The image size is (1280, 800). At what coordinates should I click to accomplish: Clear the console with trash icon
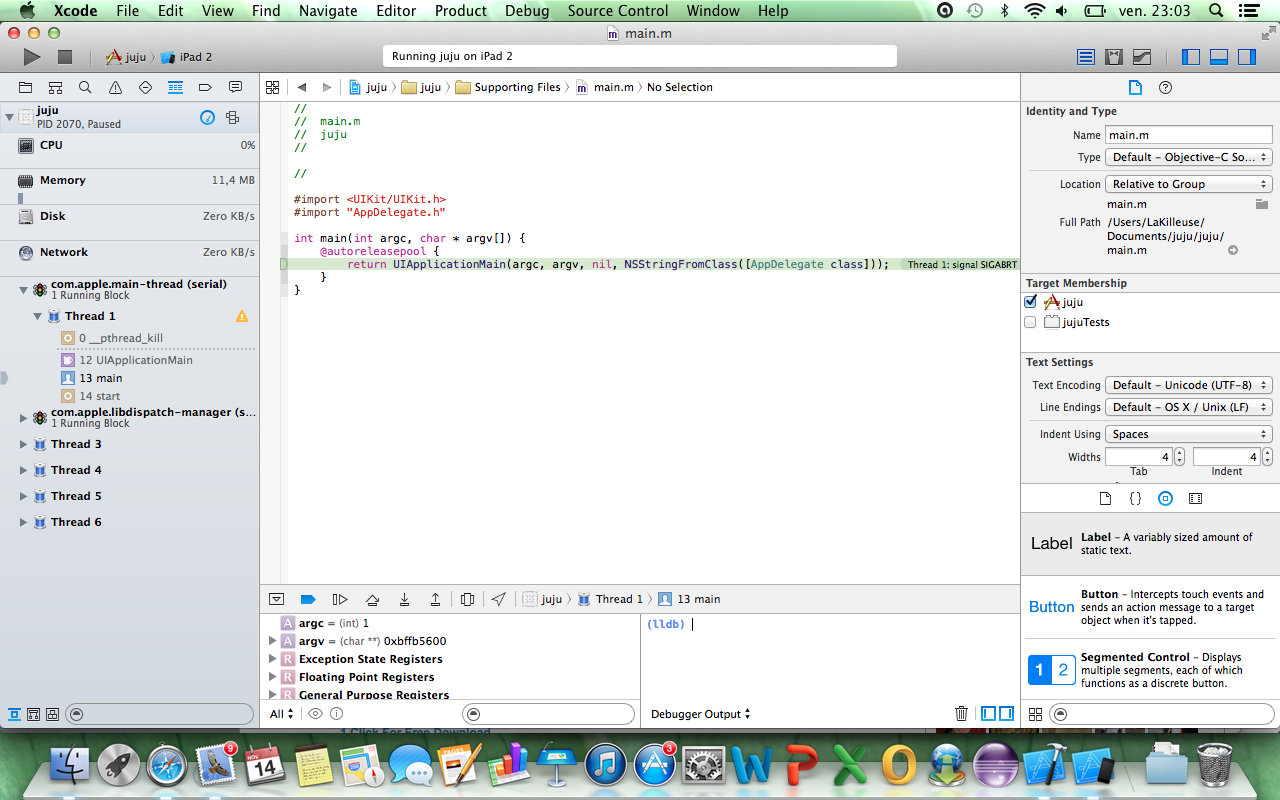(961, 713)
